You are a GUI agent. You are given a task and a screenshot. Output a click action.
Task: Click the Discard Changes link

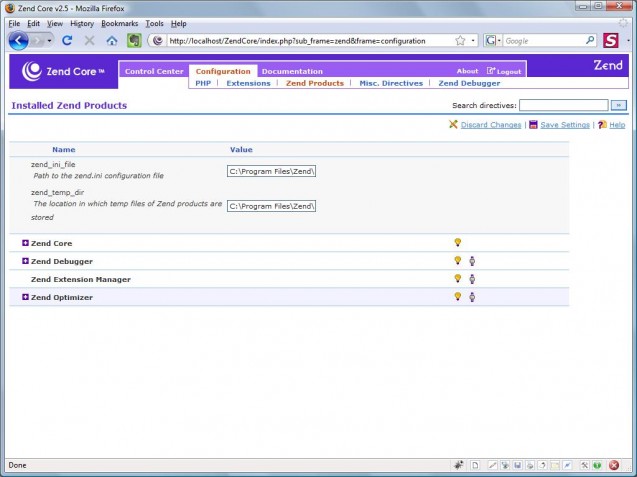pyautogui.click(x=491, y=125)
